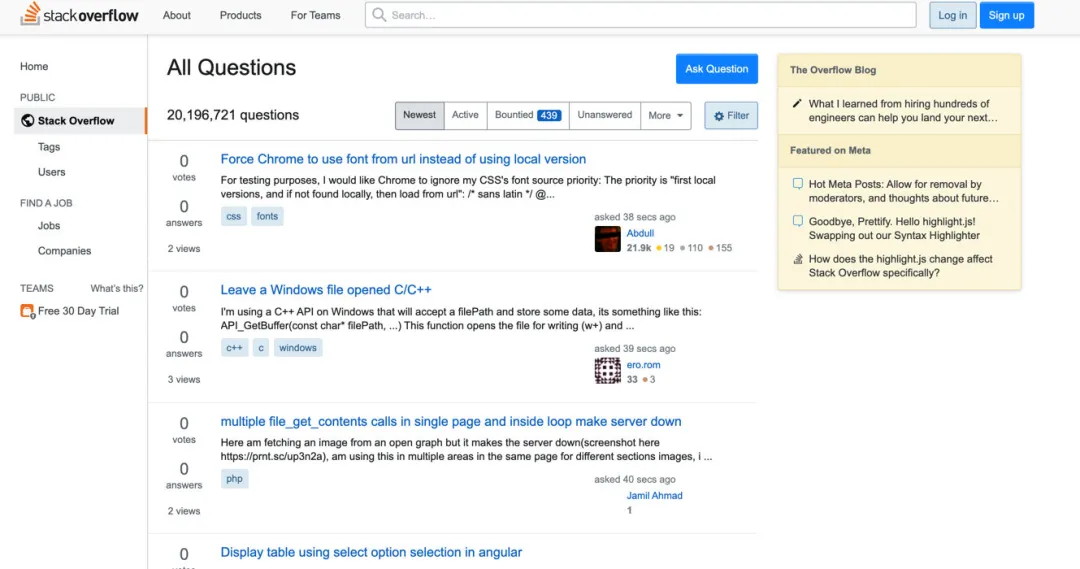
Task: Click the single c tag
Action: [x=261, y=348]
